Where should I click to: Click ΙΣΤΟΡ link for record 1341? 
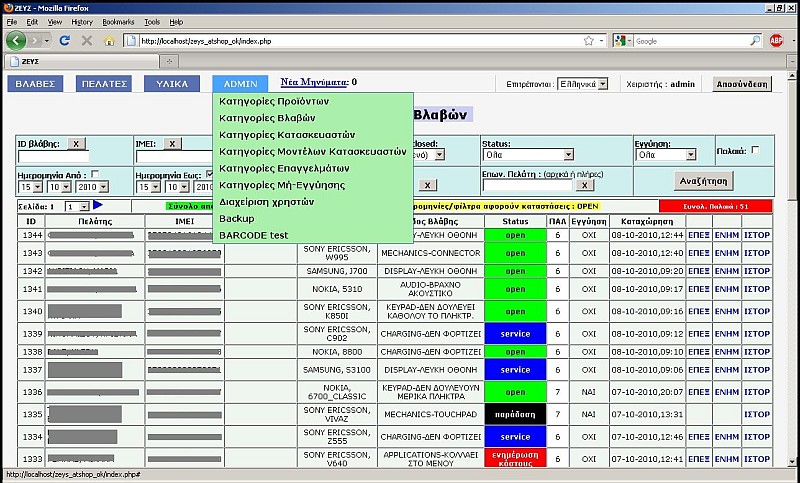[x=757, y=289]
